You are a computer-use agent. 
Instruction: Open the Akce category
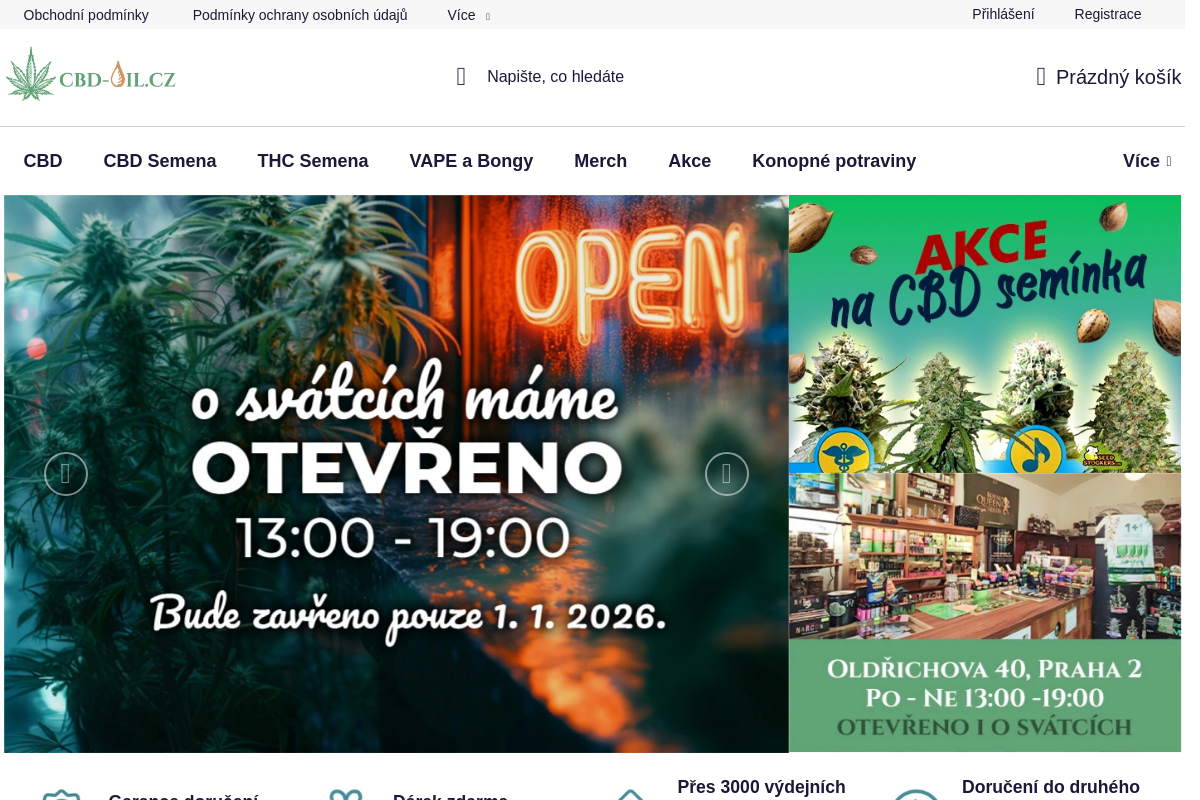pos(689,161)
